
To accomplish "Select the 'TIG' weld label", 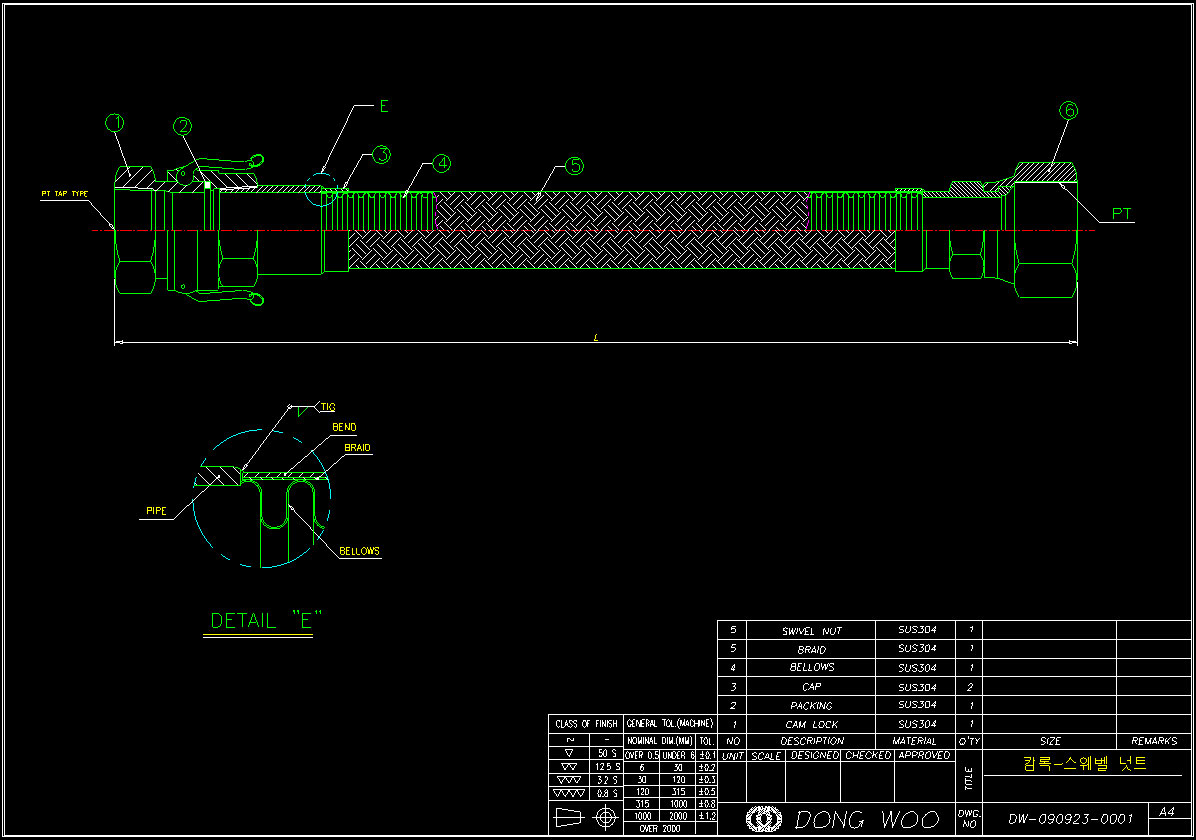I will (328, 407).
